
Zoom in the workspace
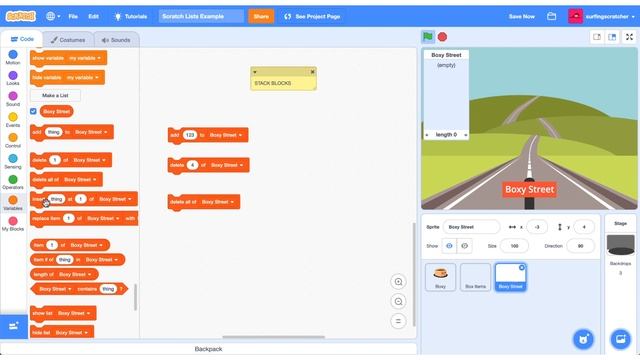click(398, 282)
